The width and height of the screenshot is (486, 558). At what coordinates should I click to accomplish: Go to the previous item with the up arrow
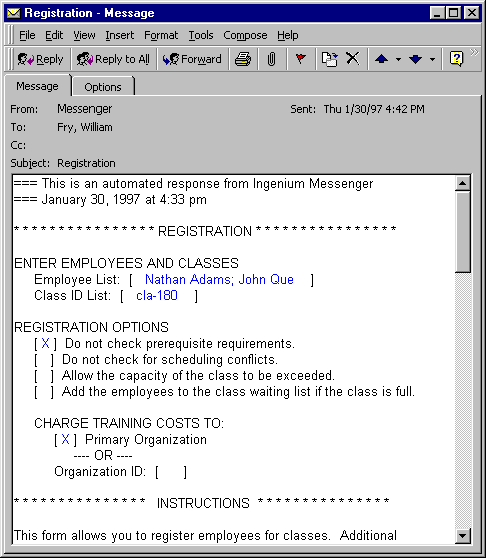click(x=381, y=59)
